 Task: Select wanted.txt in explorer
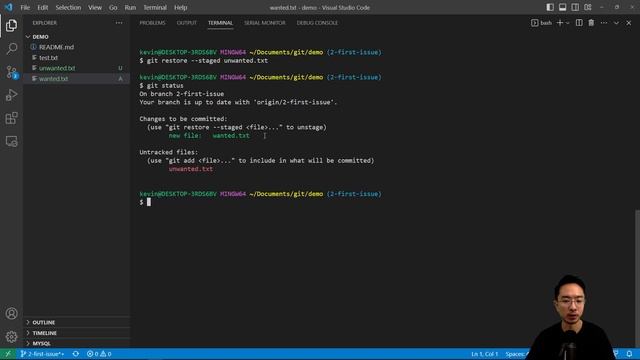click(77, 79)
